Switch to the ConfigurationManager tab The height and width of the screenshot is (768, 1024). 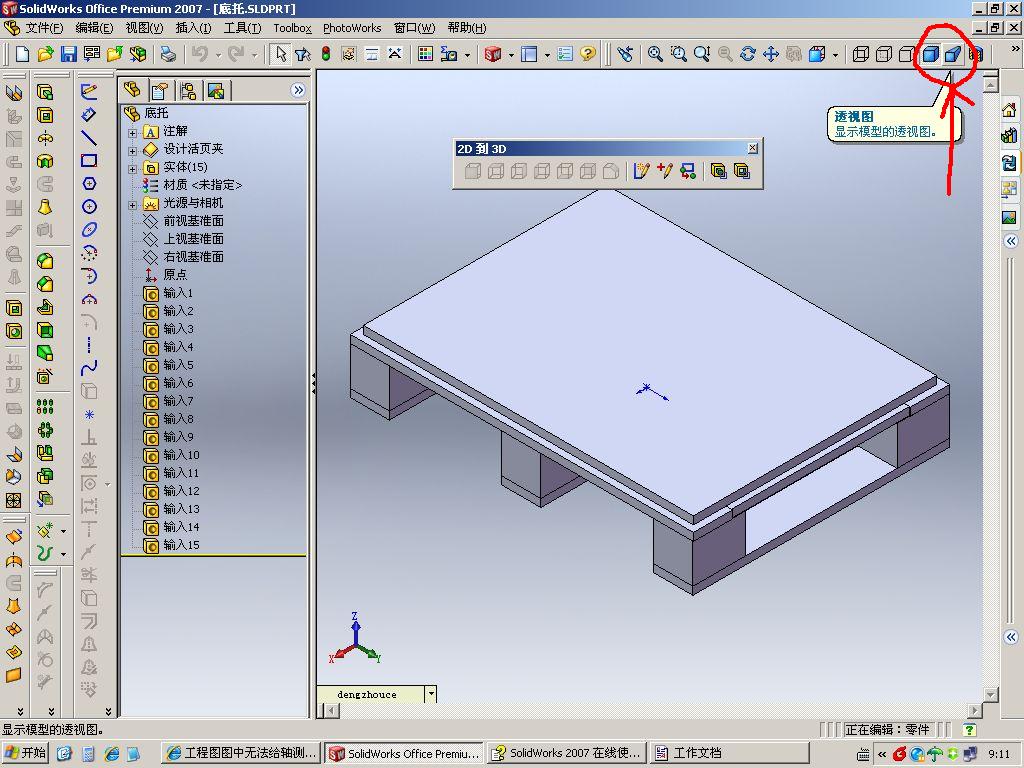pyautogui.click(x=188, y=90)
